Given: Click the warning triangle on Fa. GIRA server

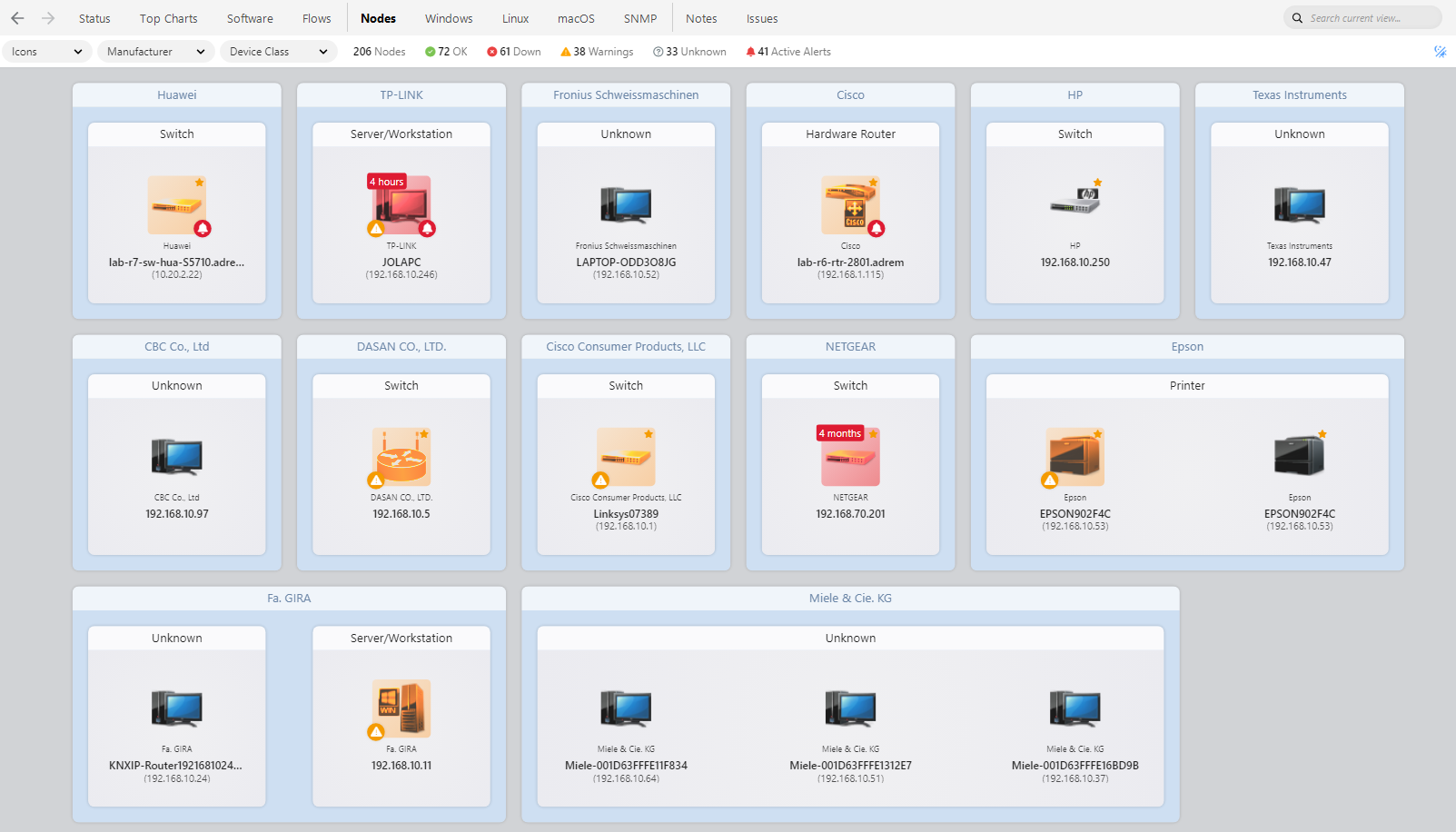Looking at the screenshot, I should (x=375, y=732).
